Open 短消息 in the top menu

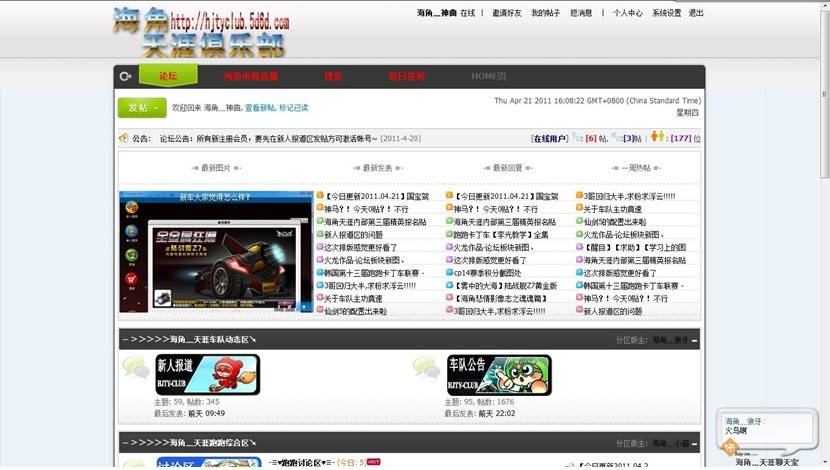(581, 13)
